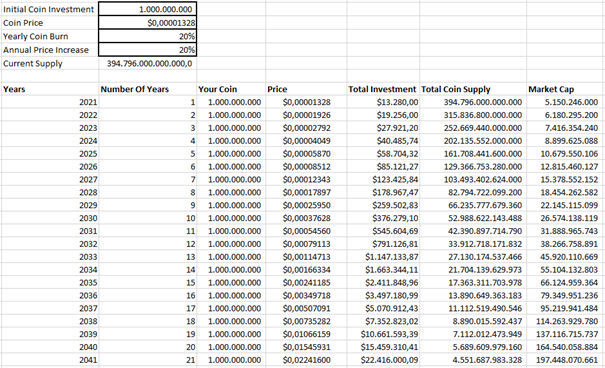The width and height of the screenshot is (605, 368).
Task: Select the Years column header
Action: pyautogui.click(x=50, y=89)
